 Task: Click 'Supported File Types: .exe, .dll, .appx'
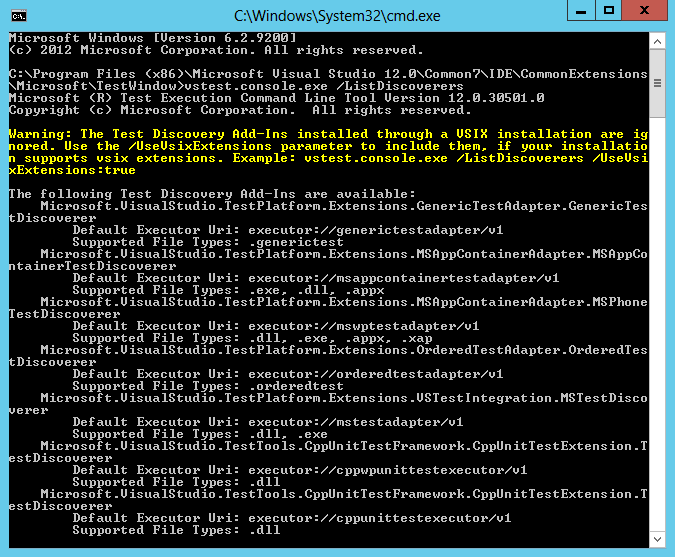(228, 290)
